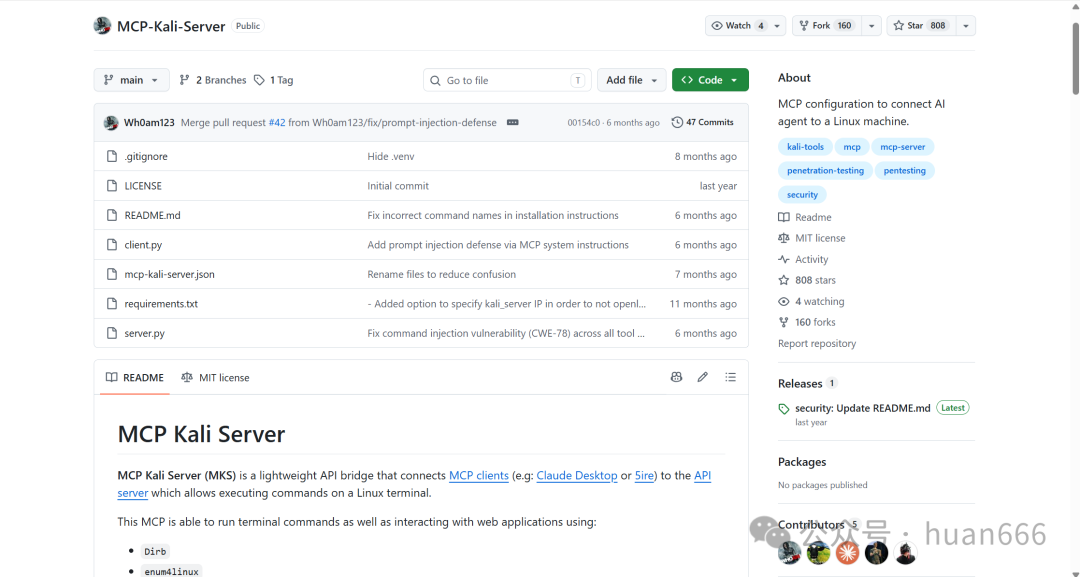Expand commit message ellipsis button

[x=512, y=123]
